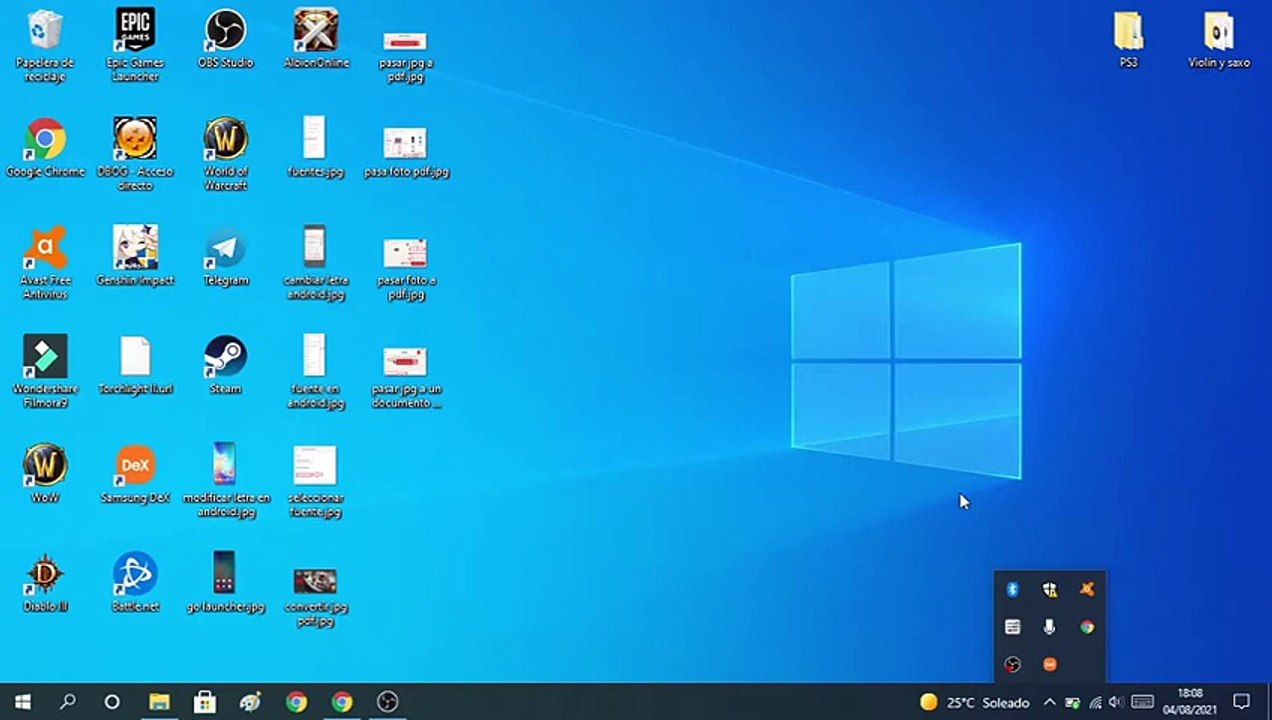Select the PS3 folder on the desktop

tap(1128, 40)
